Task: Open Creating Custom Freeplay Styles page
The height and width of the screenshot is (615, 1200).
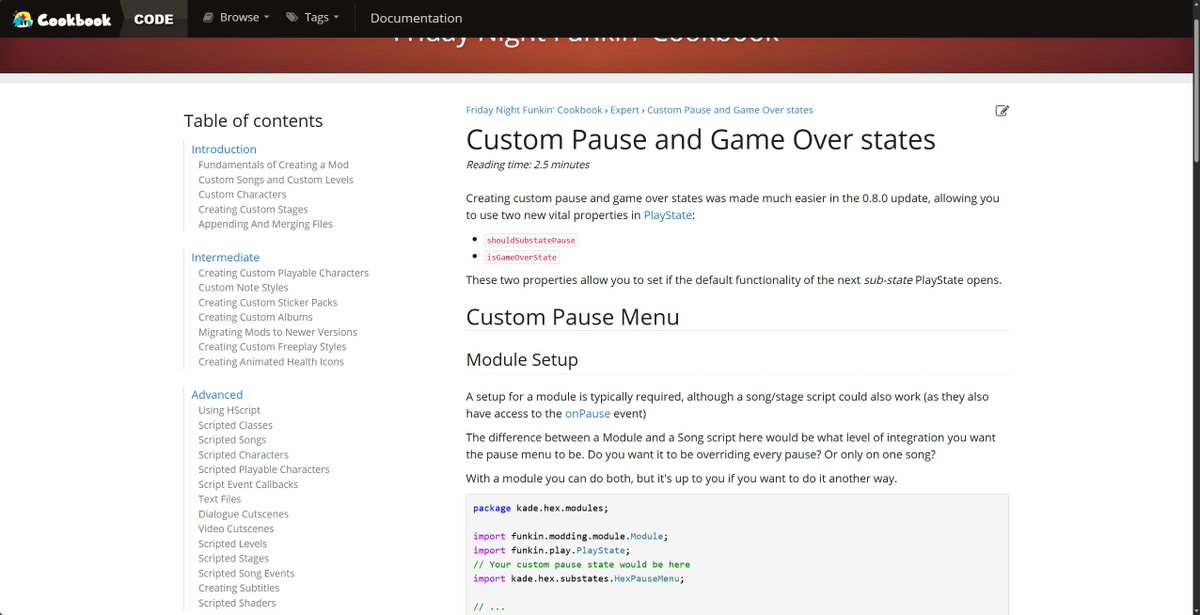Action: pos(272,347)
